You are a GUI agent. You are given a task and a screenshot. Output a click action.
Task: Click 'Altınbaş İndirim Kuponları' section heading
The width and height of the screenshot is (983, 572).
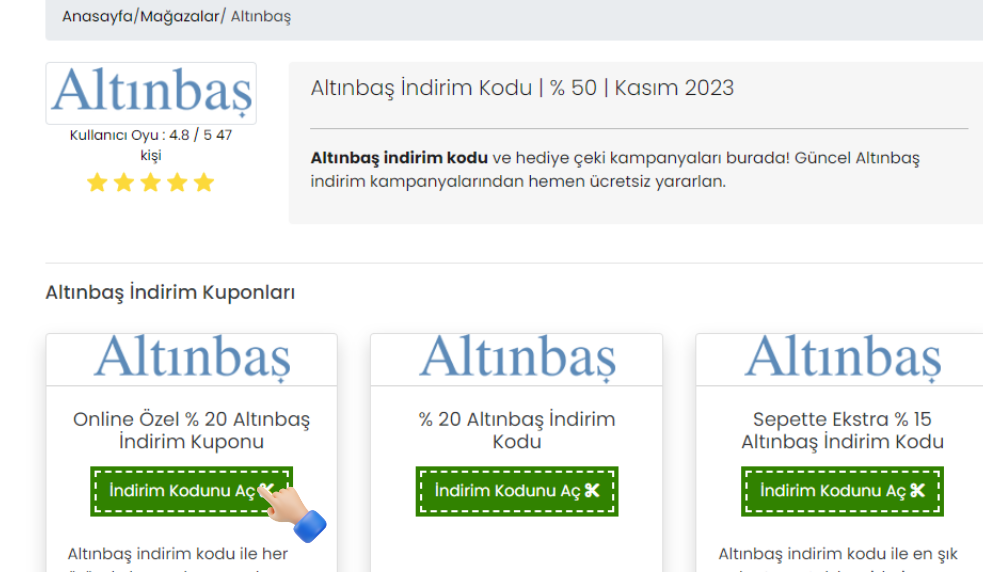(x=170, y=292)
